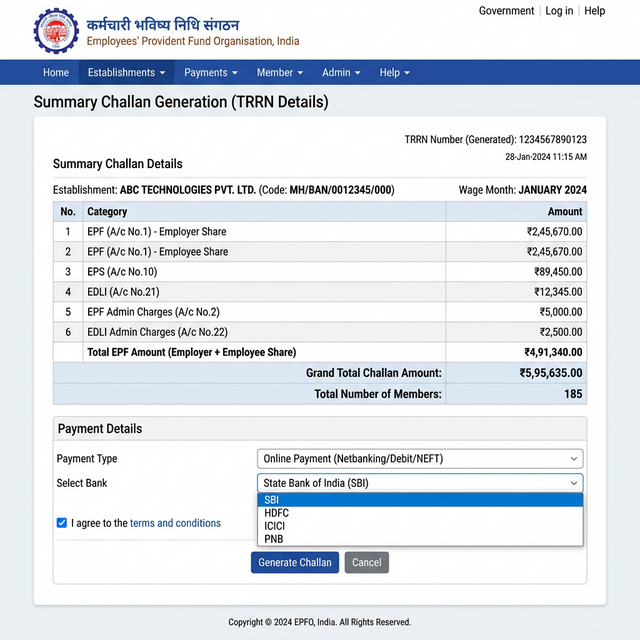
Task: Open the Home nav item
Action: (56, 73)
